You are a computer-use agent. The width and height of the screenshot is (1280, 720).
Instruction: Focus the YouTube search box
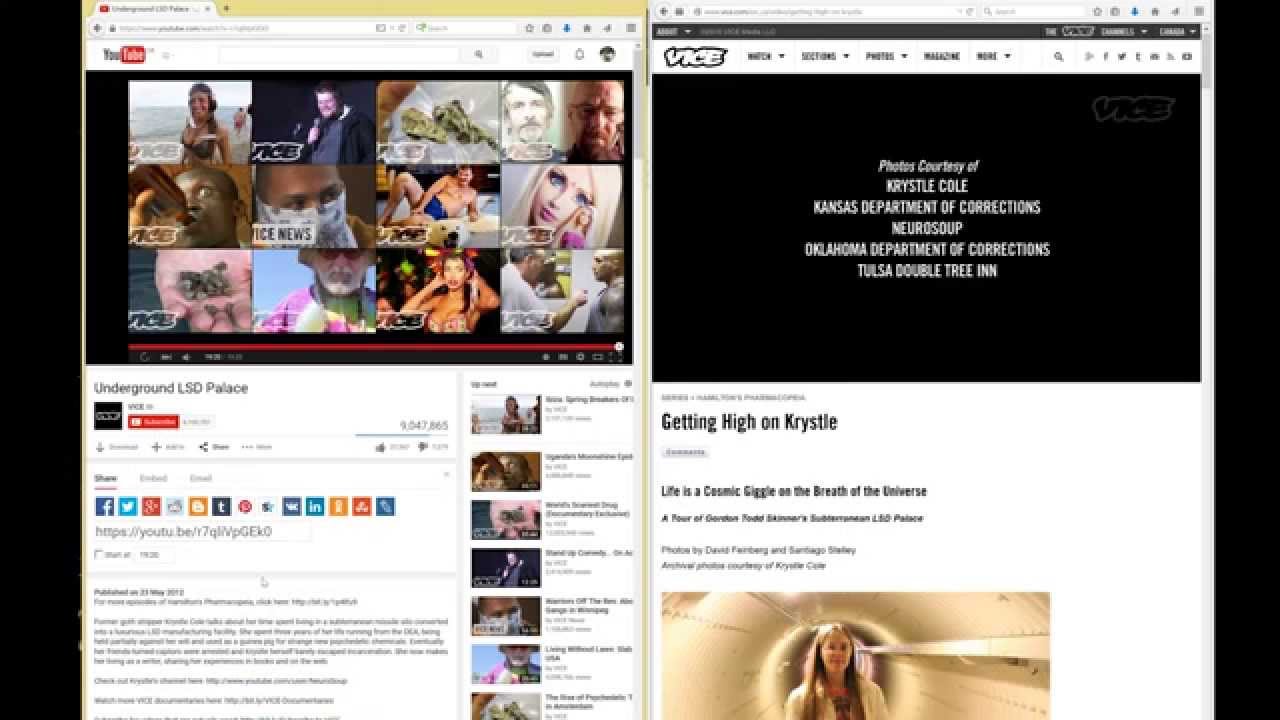(340, 55)
